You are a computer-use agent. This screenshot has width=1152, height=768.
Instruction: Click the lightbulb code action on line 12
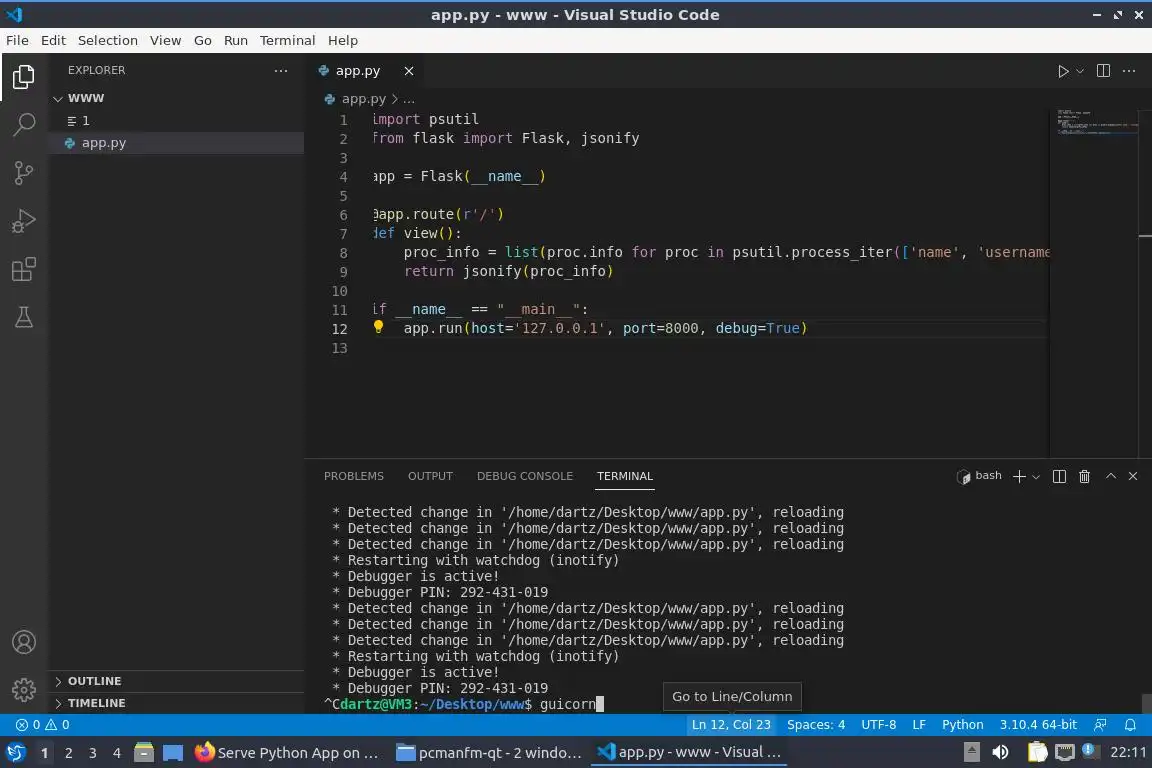pyautogui.click(x=378, y=327)
